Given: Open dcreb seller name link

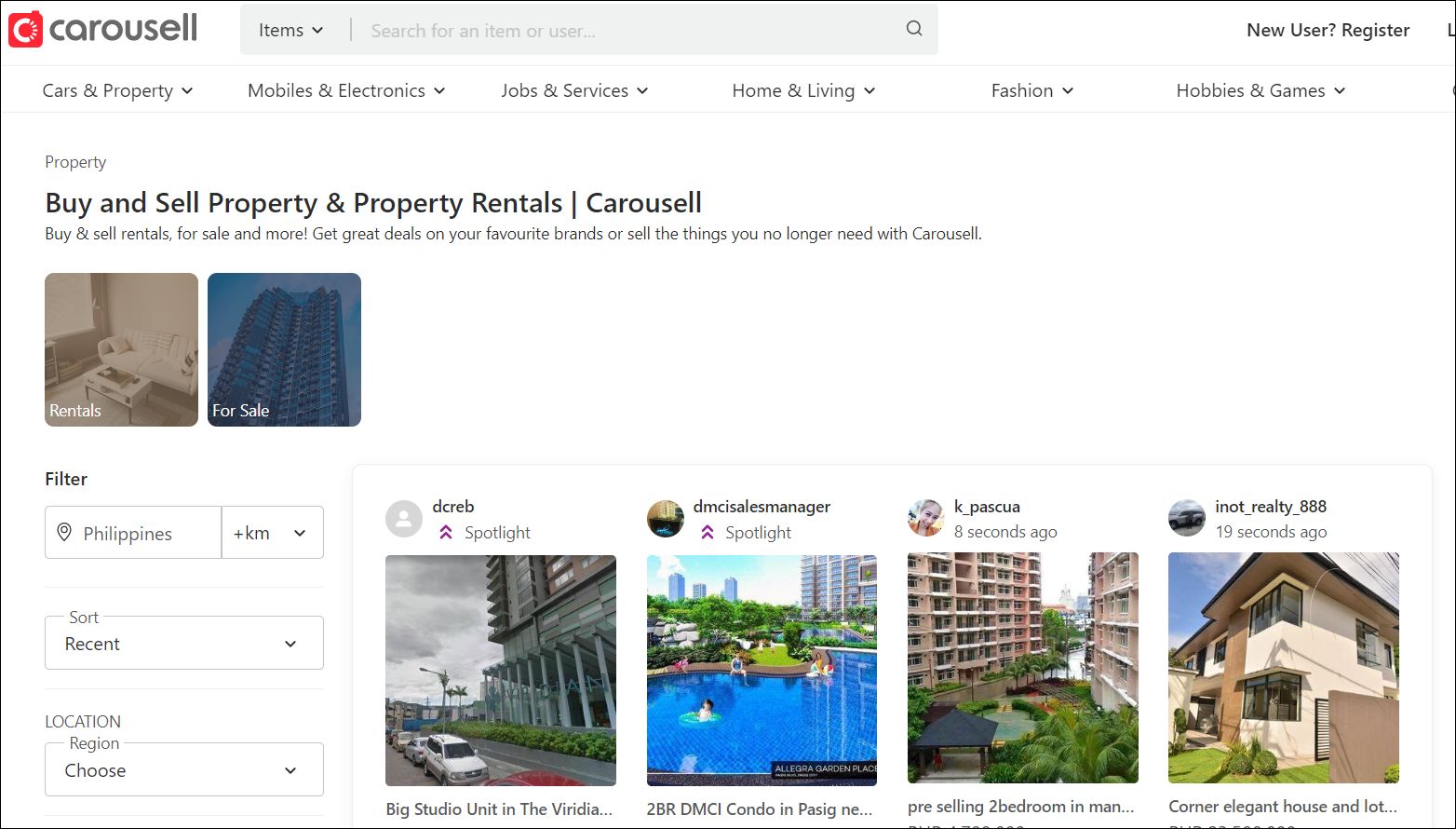Looking at the screenshot, I should [453, 507].
